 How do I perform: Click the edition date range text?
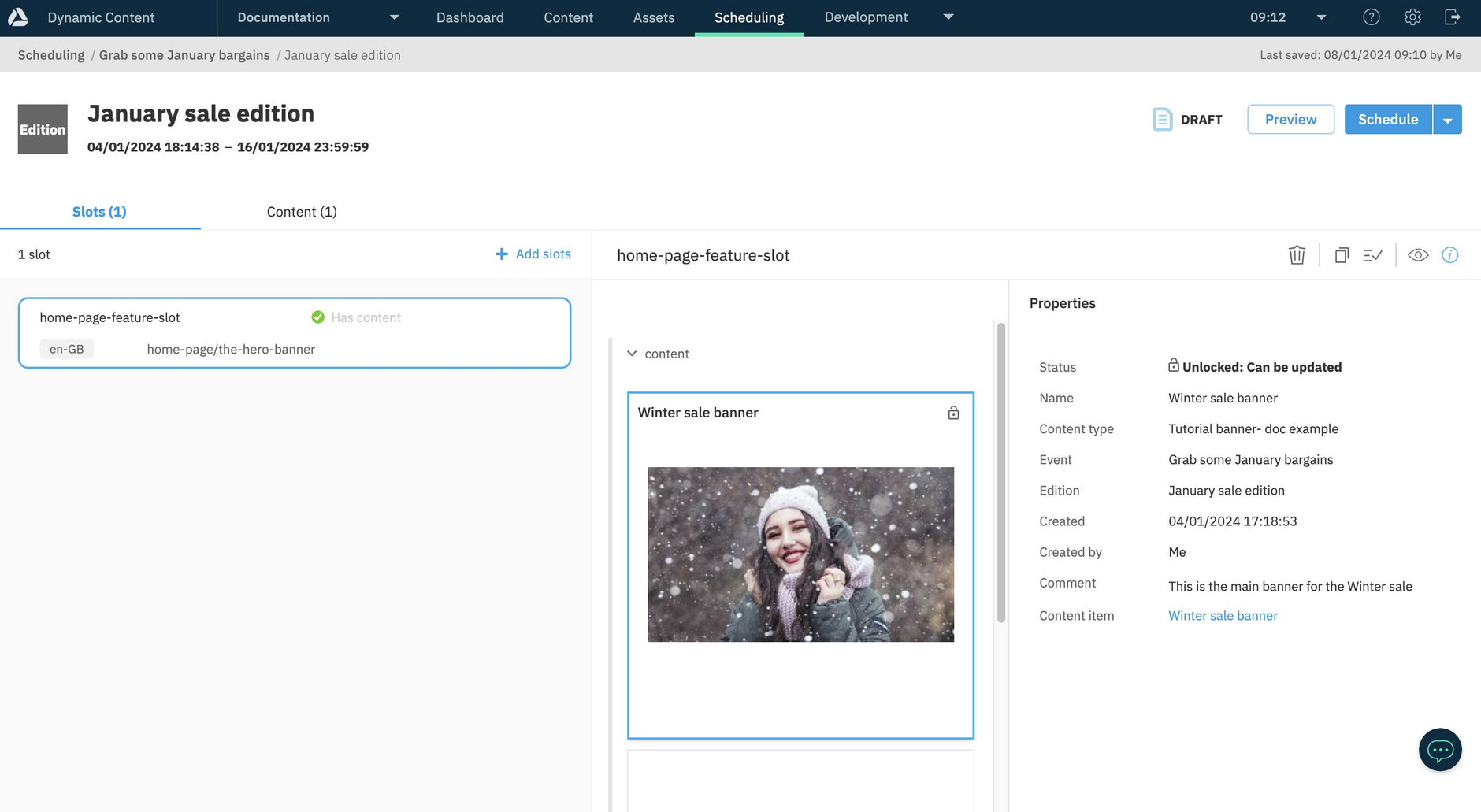coord(228,147)
